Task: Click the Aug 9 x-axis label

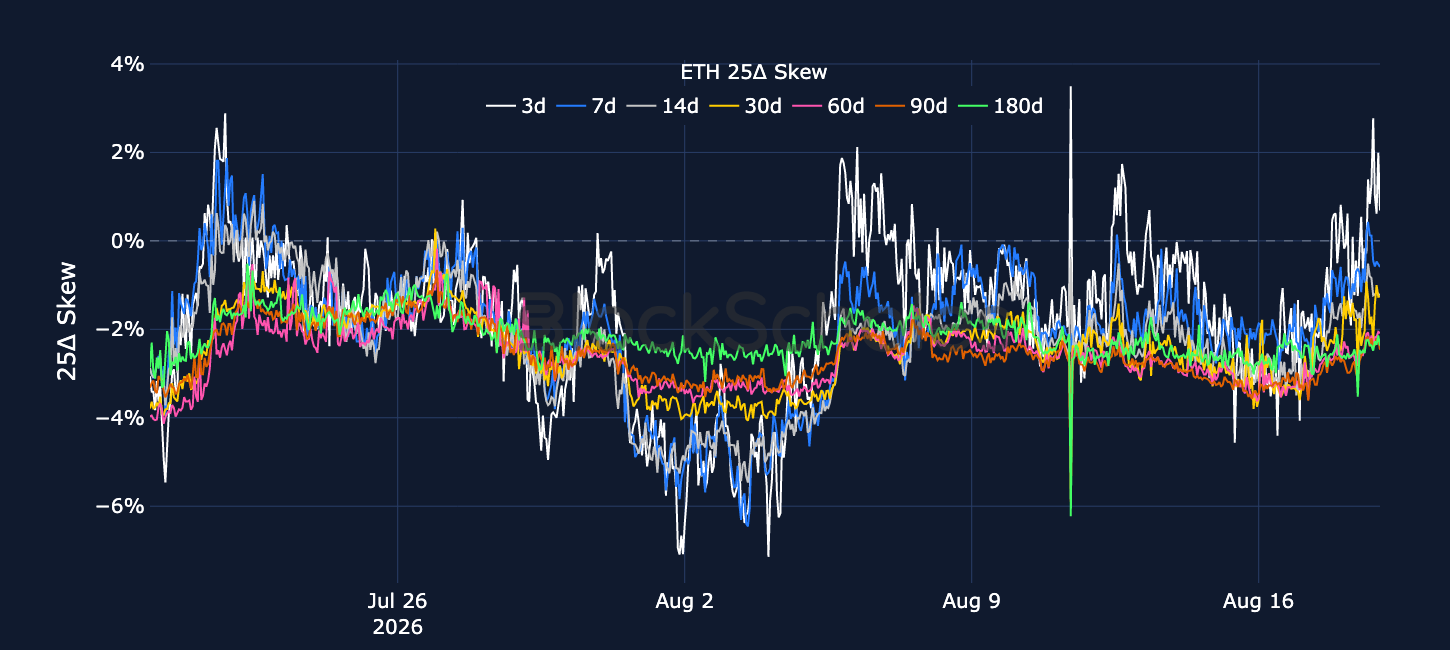Action: point(971,602)
